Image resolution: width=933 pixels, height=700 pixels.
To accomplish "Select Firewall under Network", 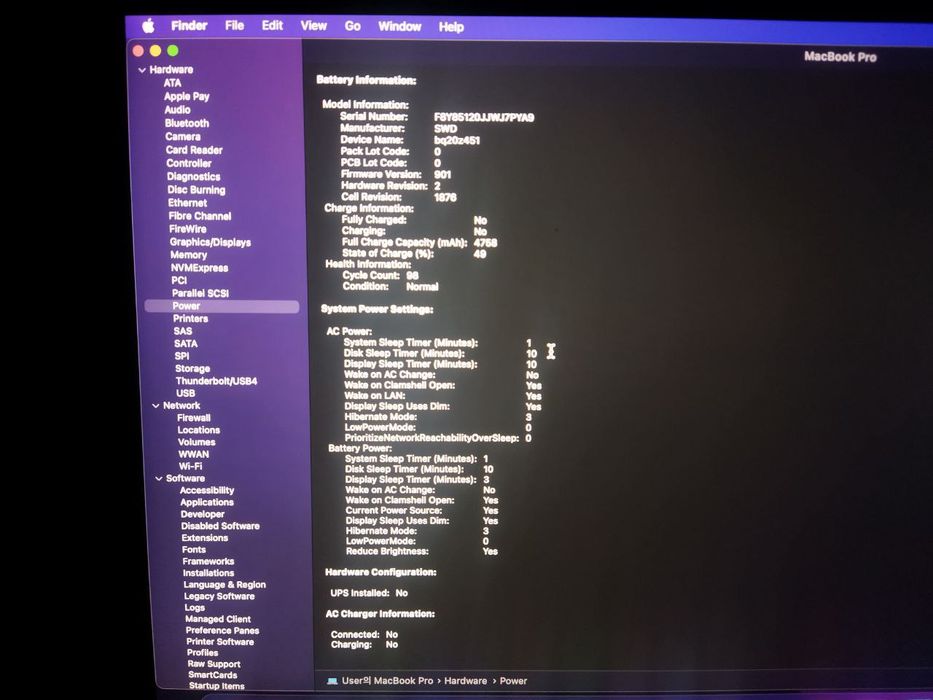I will coord(194,418).
